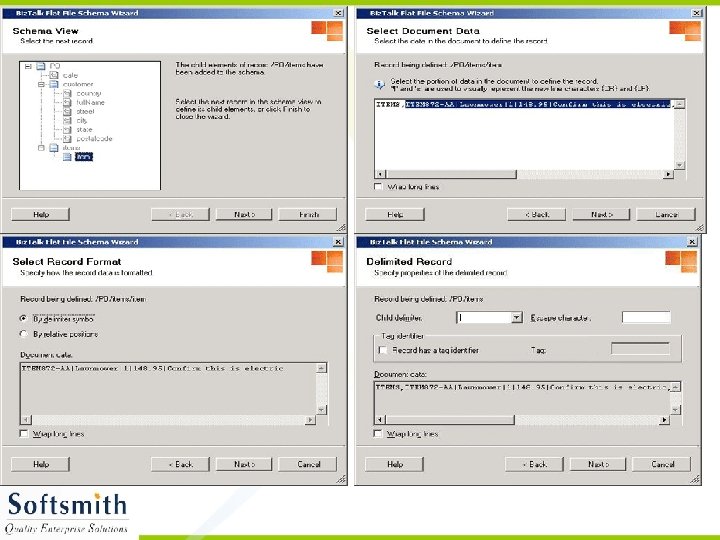
Task: Check Record has a tag identifier
Action: [382, 350]
